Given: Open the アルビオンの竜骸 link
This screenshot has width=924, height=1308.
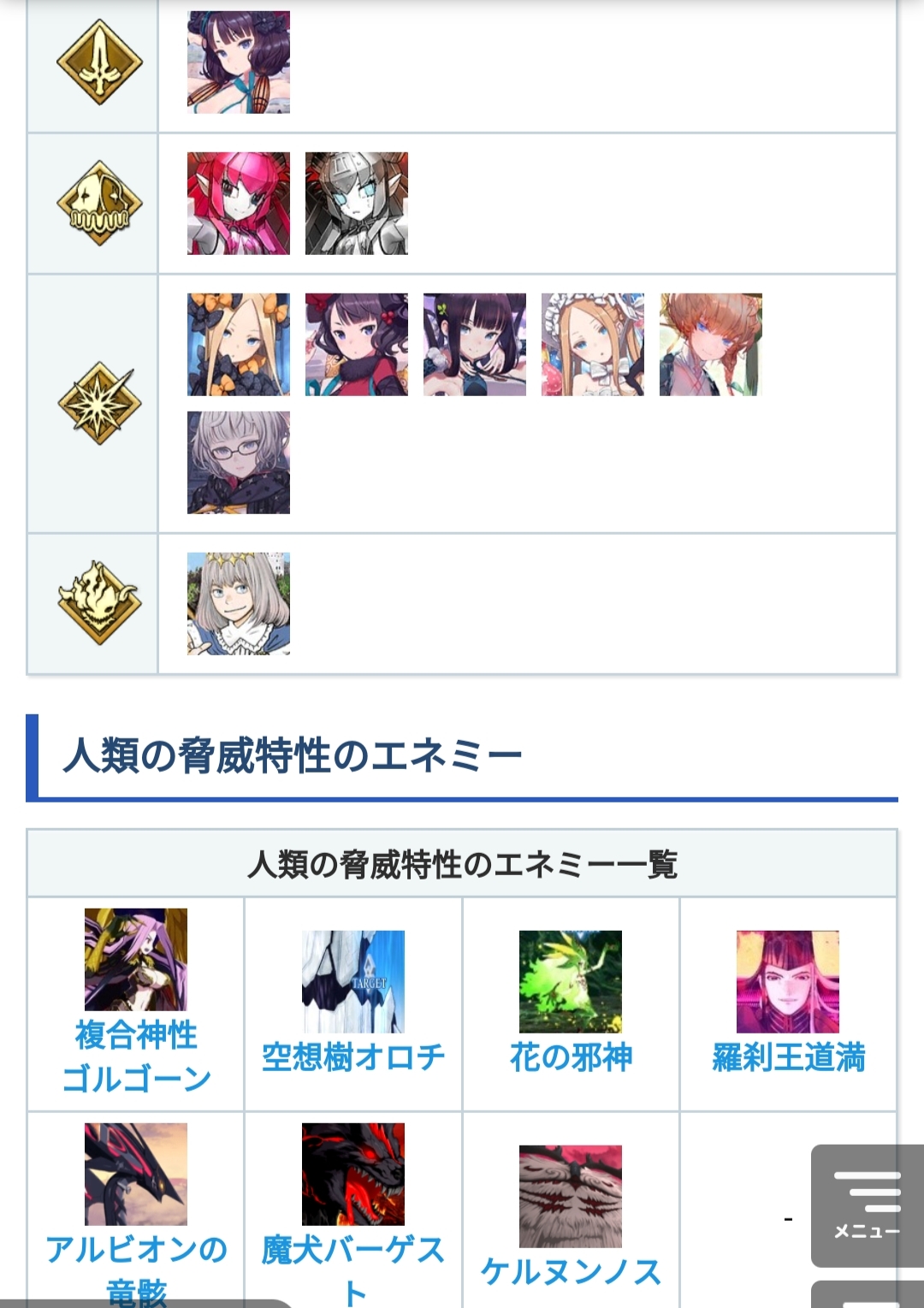Looking at the screenshot, I should 136,1270.
